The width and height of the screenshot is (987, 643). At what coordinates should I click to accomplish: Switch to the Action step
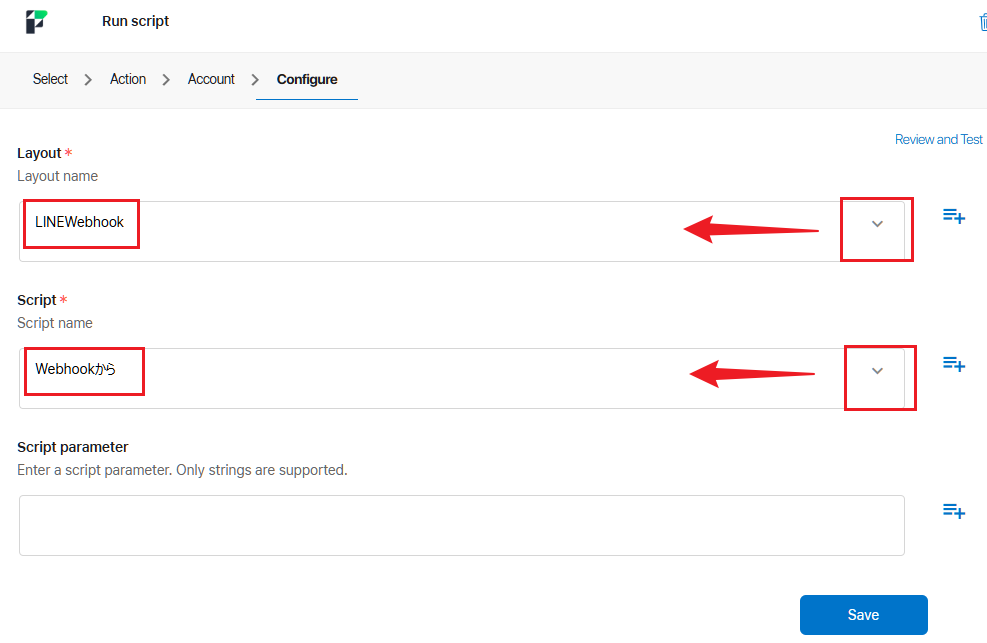[128, 78]
